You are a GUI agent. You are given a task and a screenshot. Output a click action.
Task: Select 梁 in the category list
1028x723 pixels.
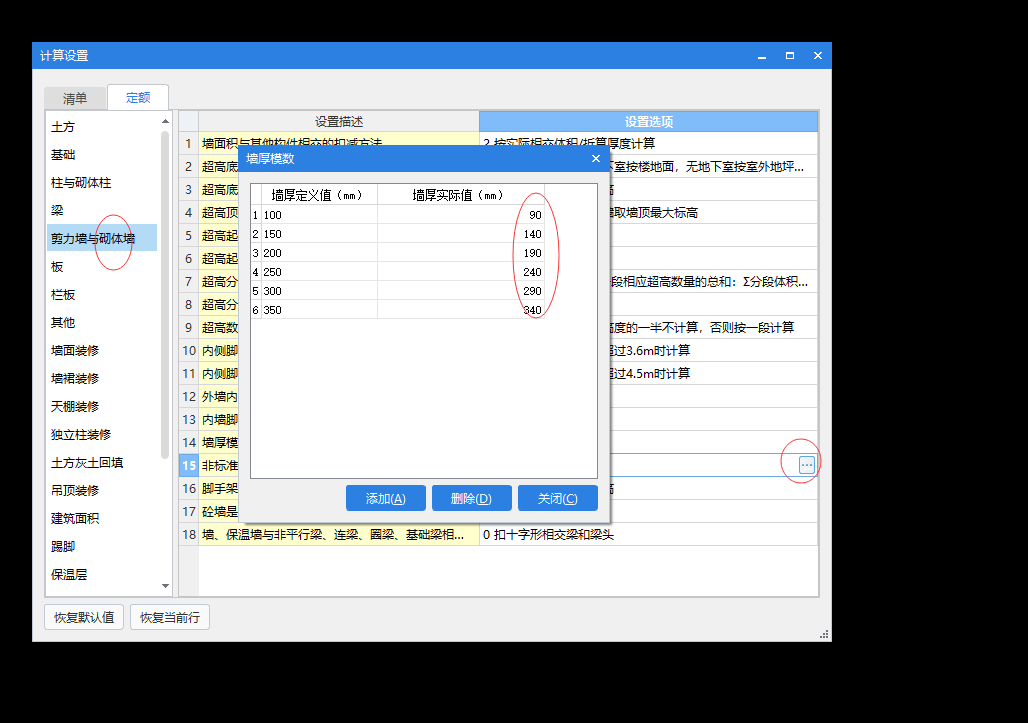pos(102,210)
